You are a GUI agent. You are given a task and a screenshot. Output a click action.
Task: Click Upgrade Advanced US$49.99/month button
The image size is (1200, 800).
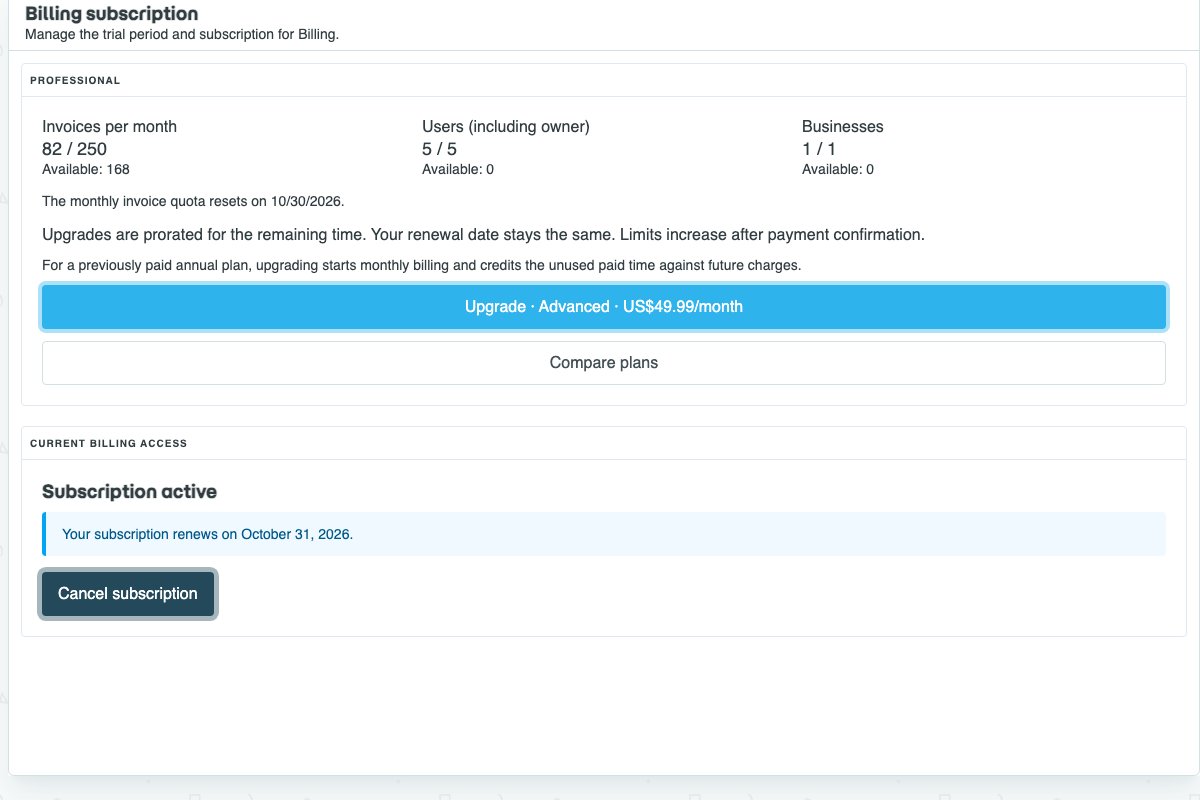tap(604, 307)
